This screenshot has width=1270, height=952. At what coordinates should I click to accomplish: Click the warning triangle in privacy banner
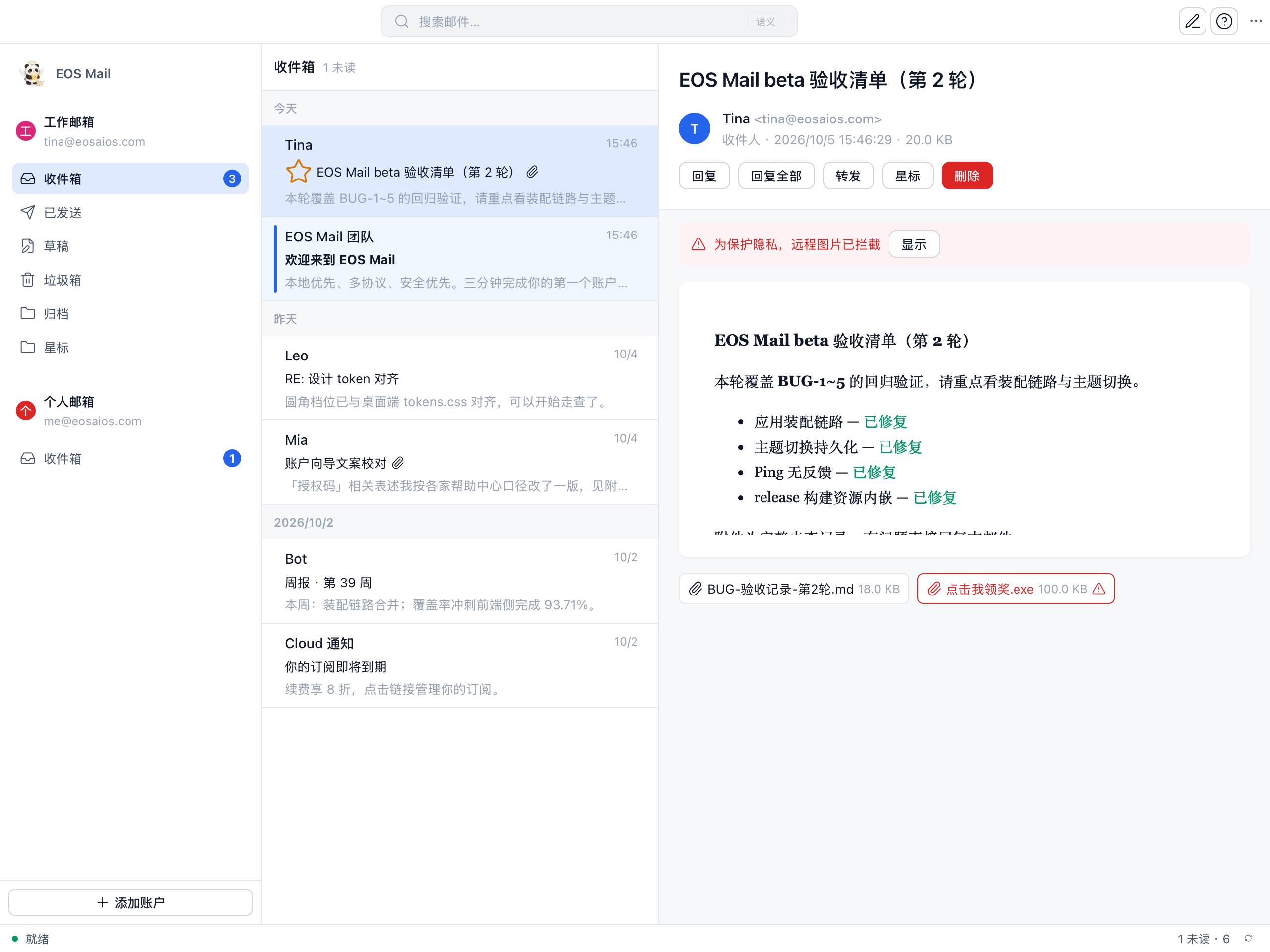coord(698,244)
